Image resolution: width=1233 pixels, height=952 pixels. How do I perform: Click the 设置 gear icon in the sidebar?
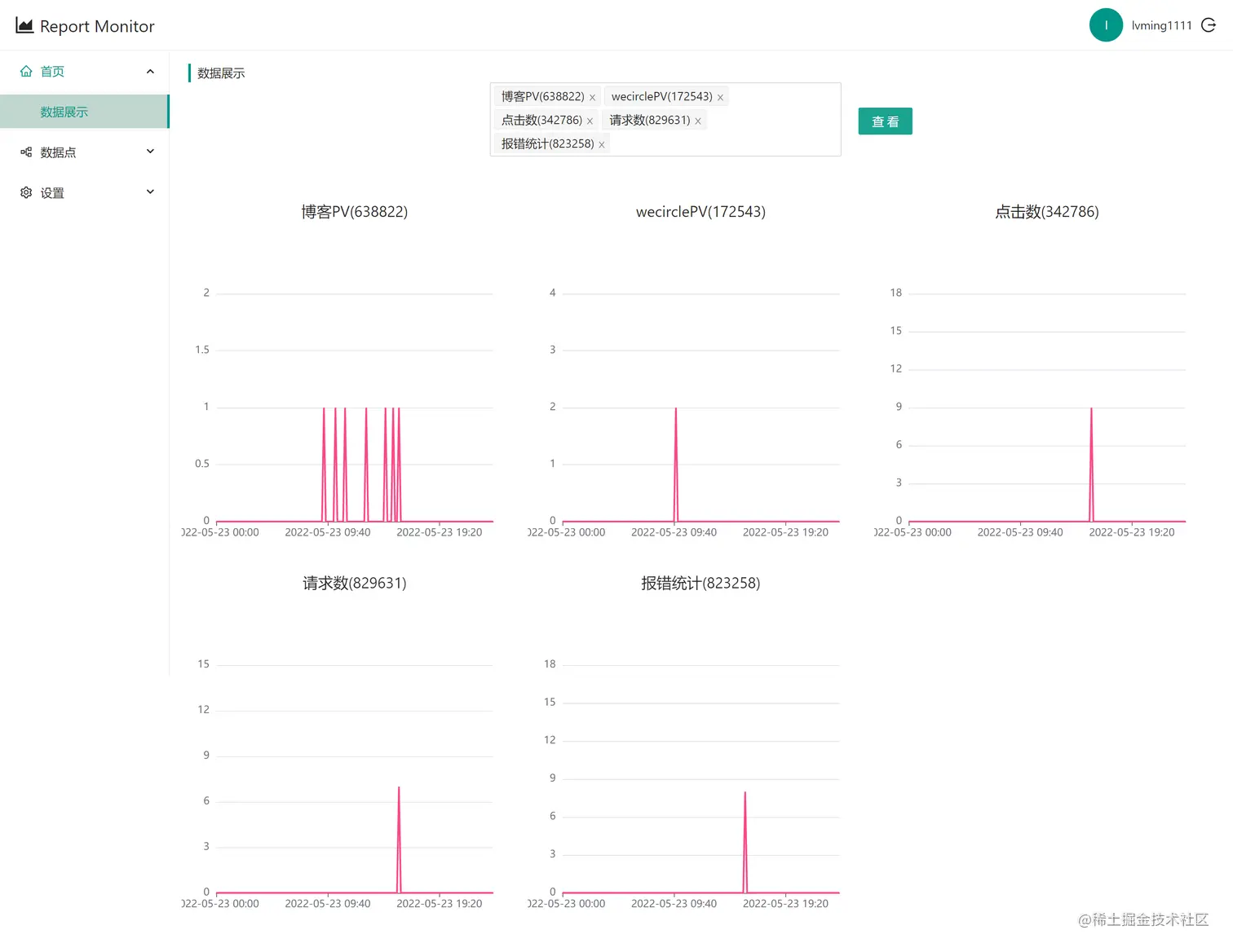click(26, 193)
